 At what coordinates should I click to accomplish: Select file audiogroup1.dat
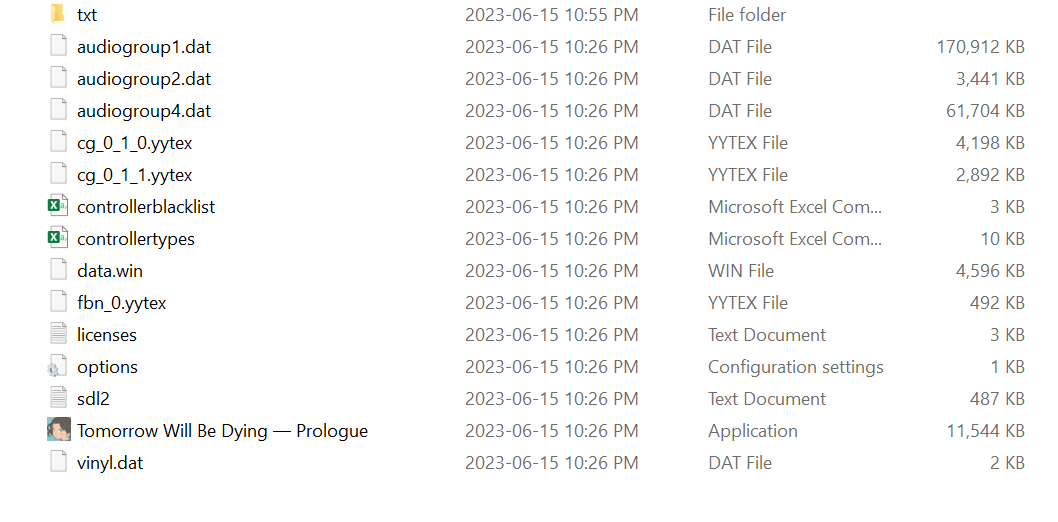(144, 47)
